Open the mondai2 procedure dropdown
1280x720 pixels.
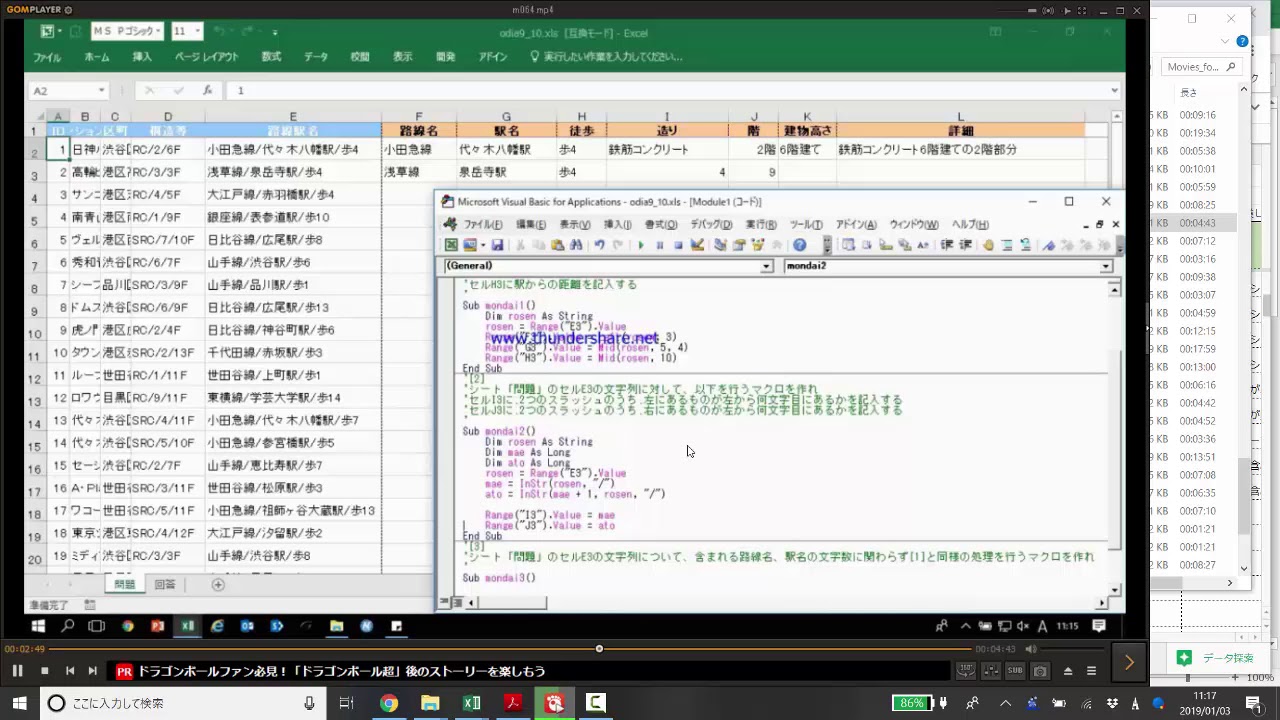(1106, 266)
